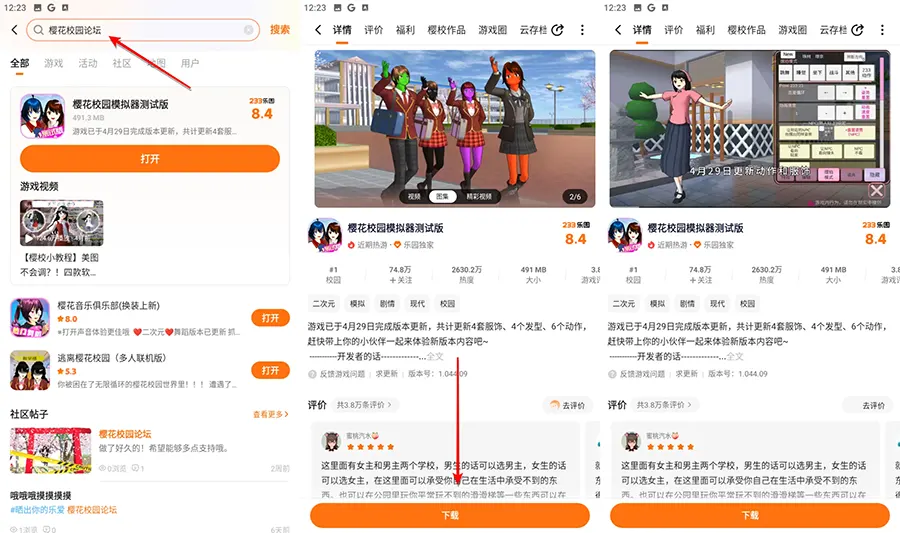Screen dimensions: 900x533
Task: Go back using the arrow in the middle screen
Action: (318, 30)
